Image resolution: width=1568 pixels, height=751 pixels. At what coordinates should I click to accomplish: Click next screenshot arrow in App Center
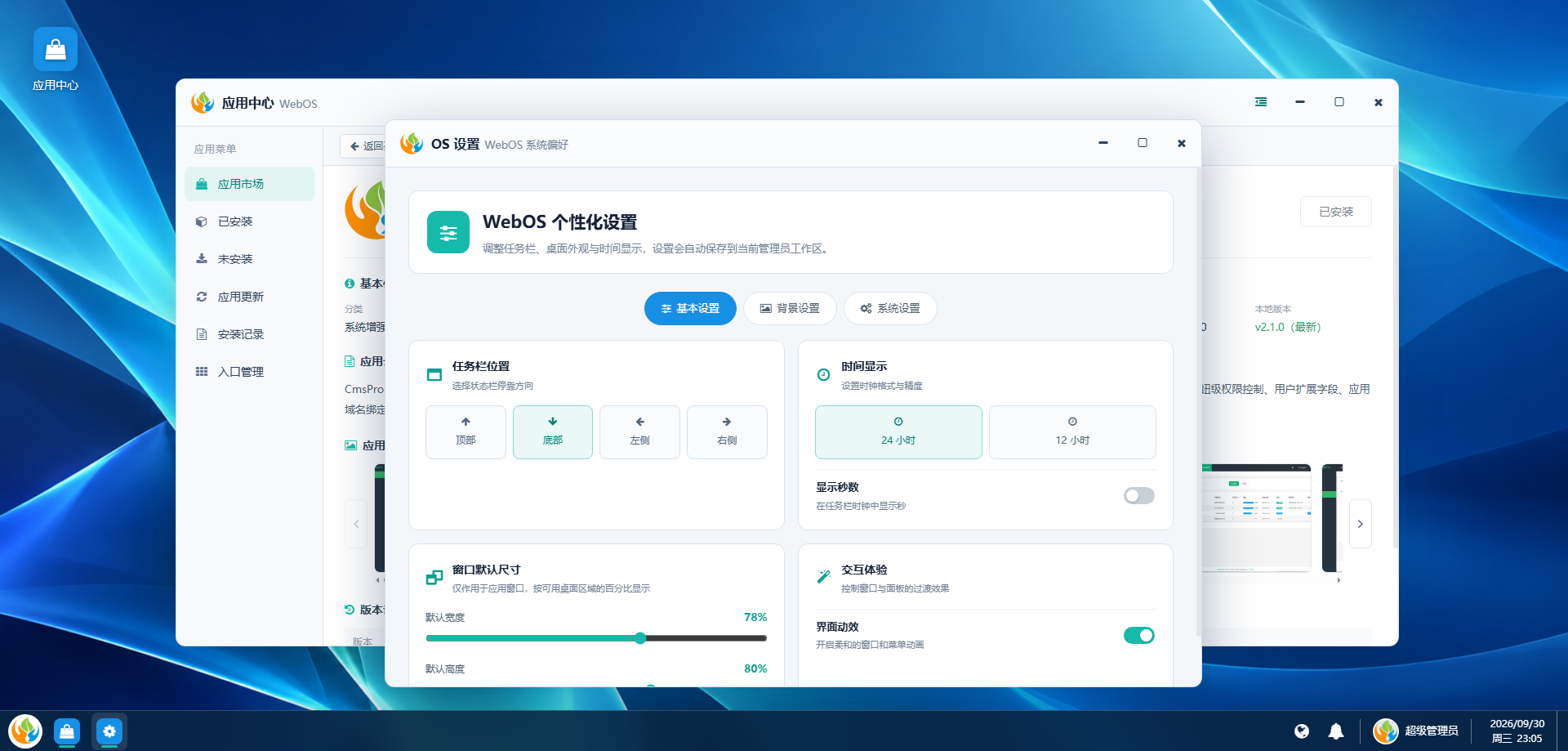(1361, 524)
